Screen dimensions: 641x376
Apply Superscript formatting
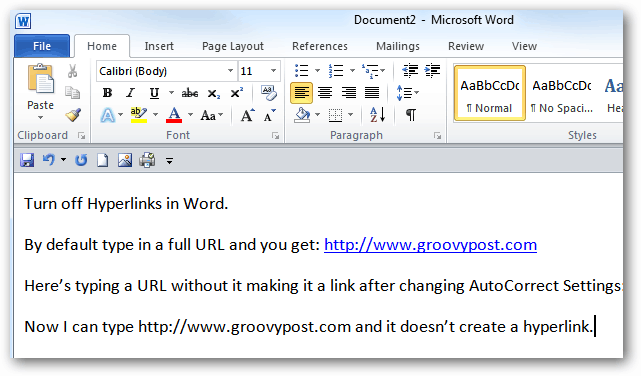pyautogui.click(x=237, y=93)
